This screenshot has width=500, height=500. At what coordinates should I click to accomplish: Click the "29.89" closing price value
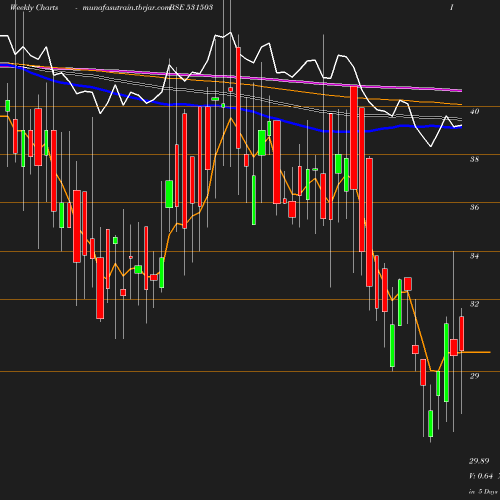point(479,461)
